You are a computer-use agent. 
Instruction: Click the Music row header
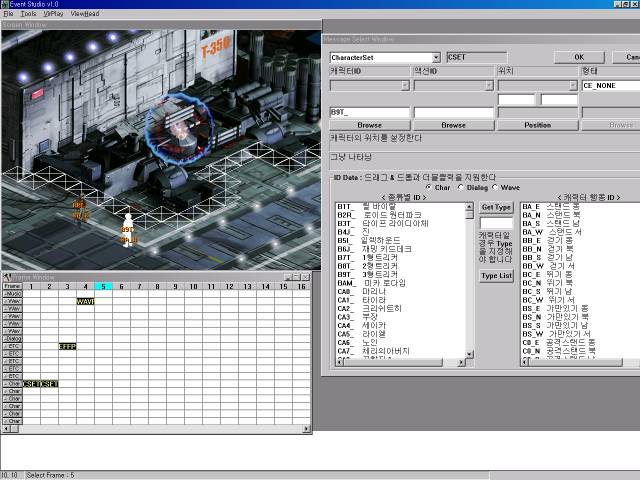click(x=12, y=294)
